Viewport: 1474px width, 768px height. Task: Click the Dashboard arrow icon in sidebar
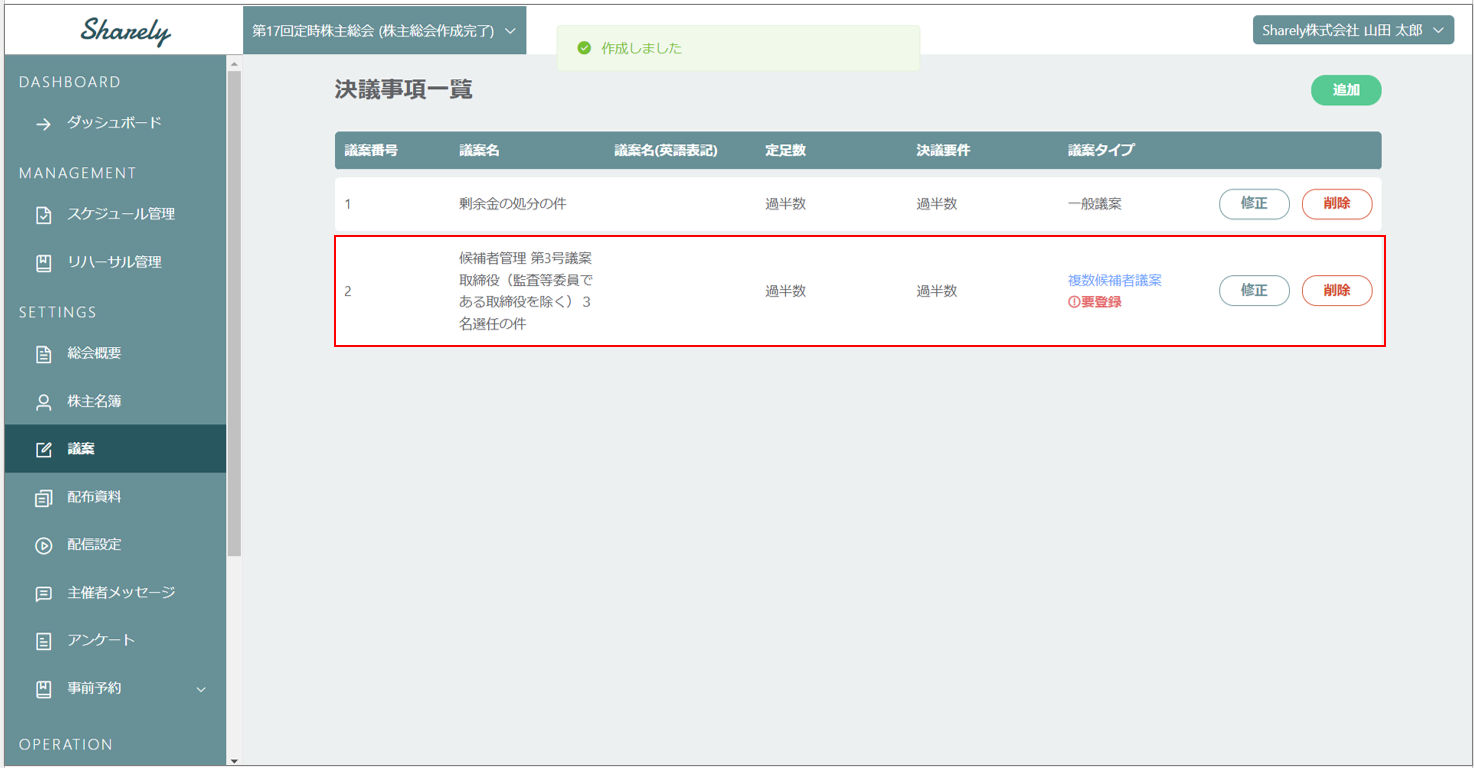[43, 124]
